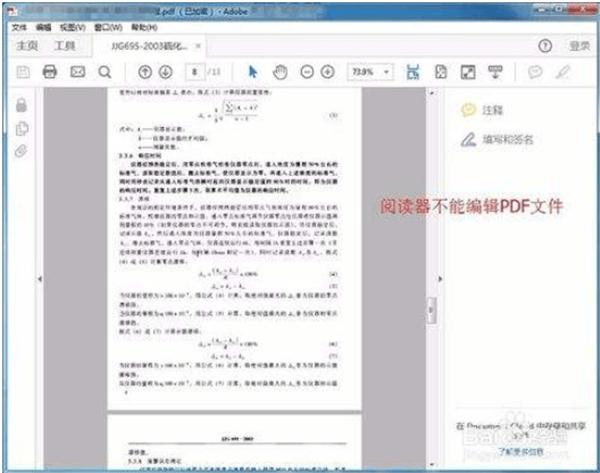The width and height of the screenshot is (600, 473).
Task: Click the read mode keyboard icon
Action: click(x=496, y=72)
